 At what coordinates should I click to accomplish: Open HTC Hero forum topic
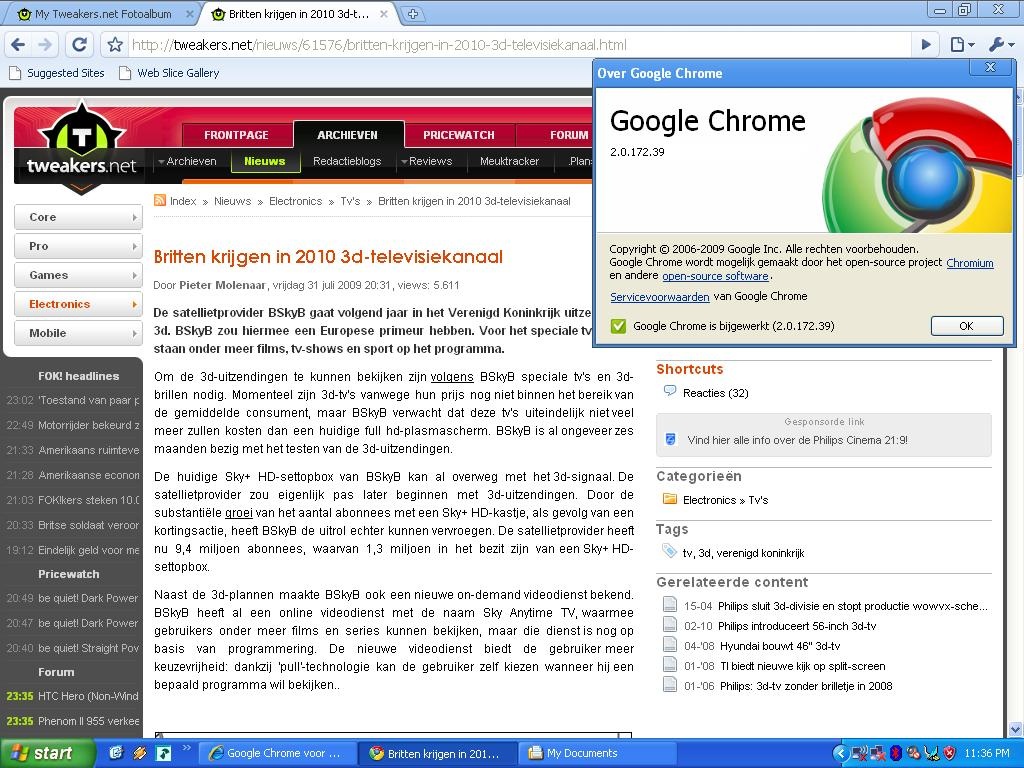[x=88, y=696]
